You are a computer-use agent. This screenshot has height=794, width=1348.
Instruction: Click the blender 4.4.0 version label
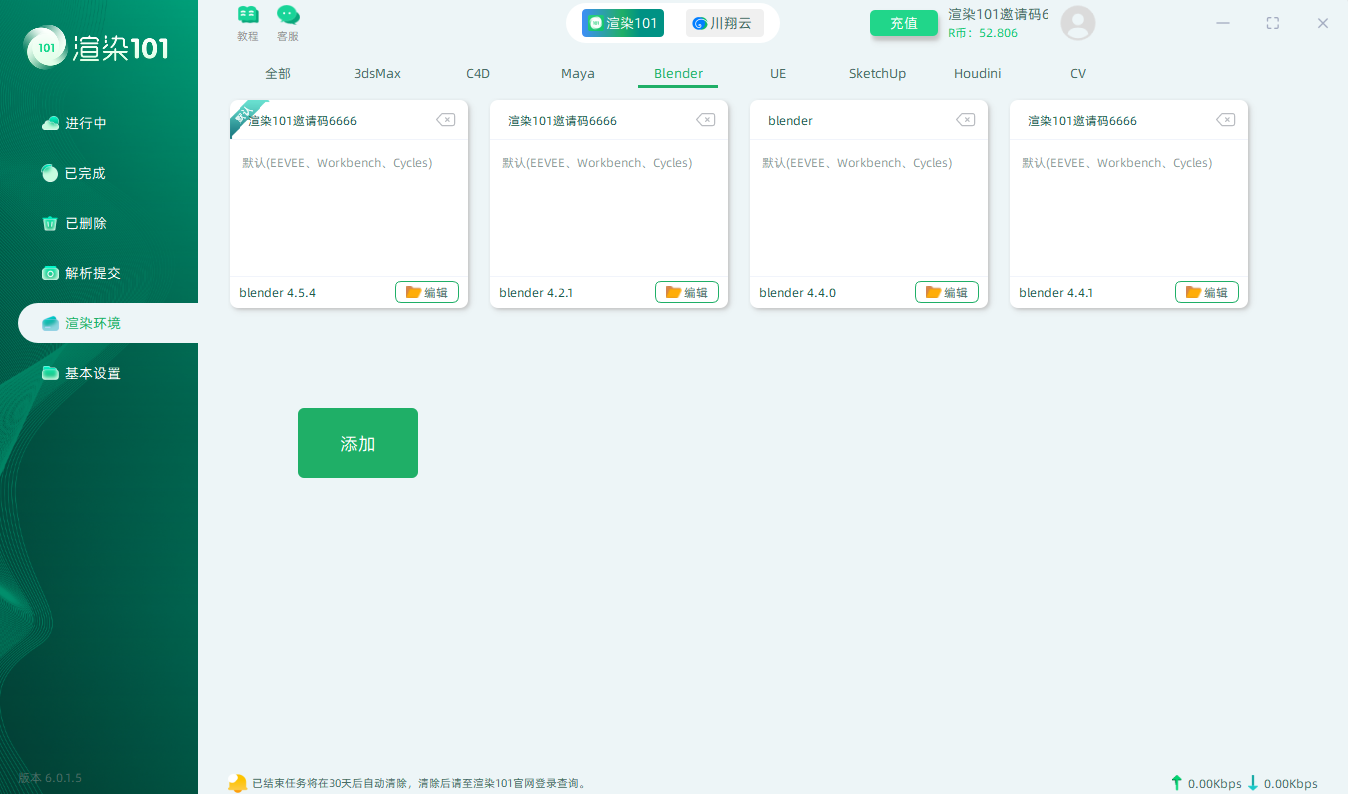(x=797, y=293)
